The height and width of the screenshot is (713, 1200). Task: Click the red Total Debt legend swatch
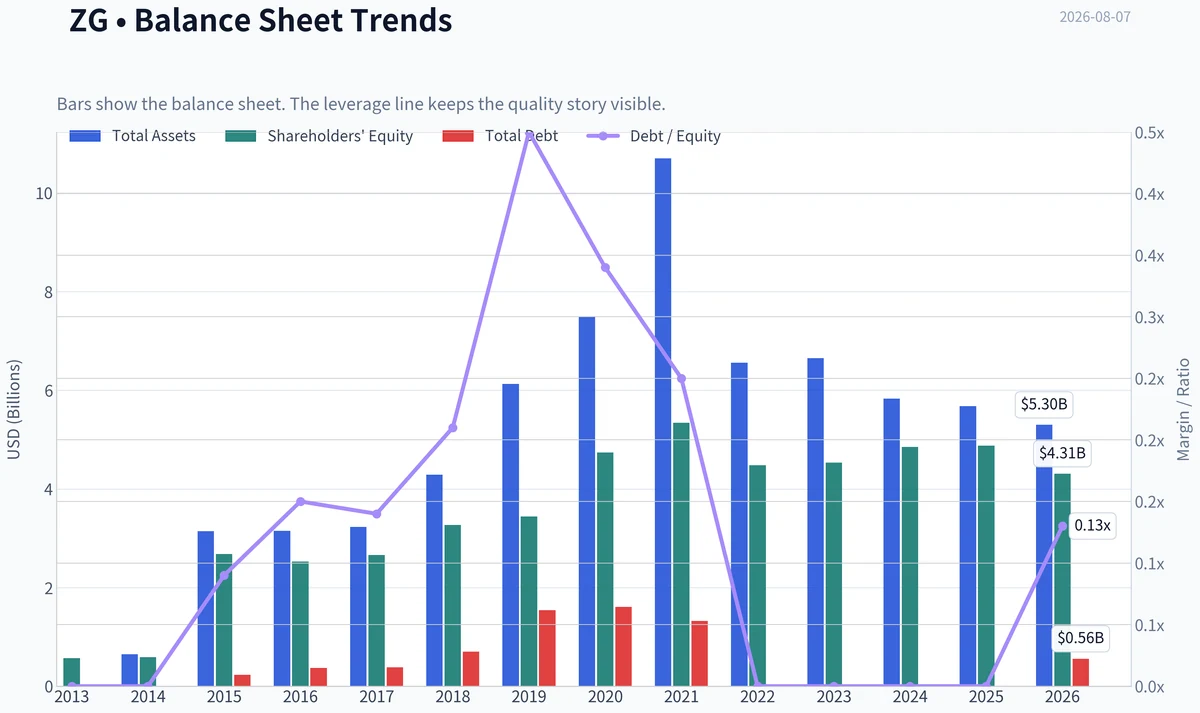click(x=458, y=136)
